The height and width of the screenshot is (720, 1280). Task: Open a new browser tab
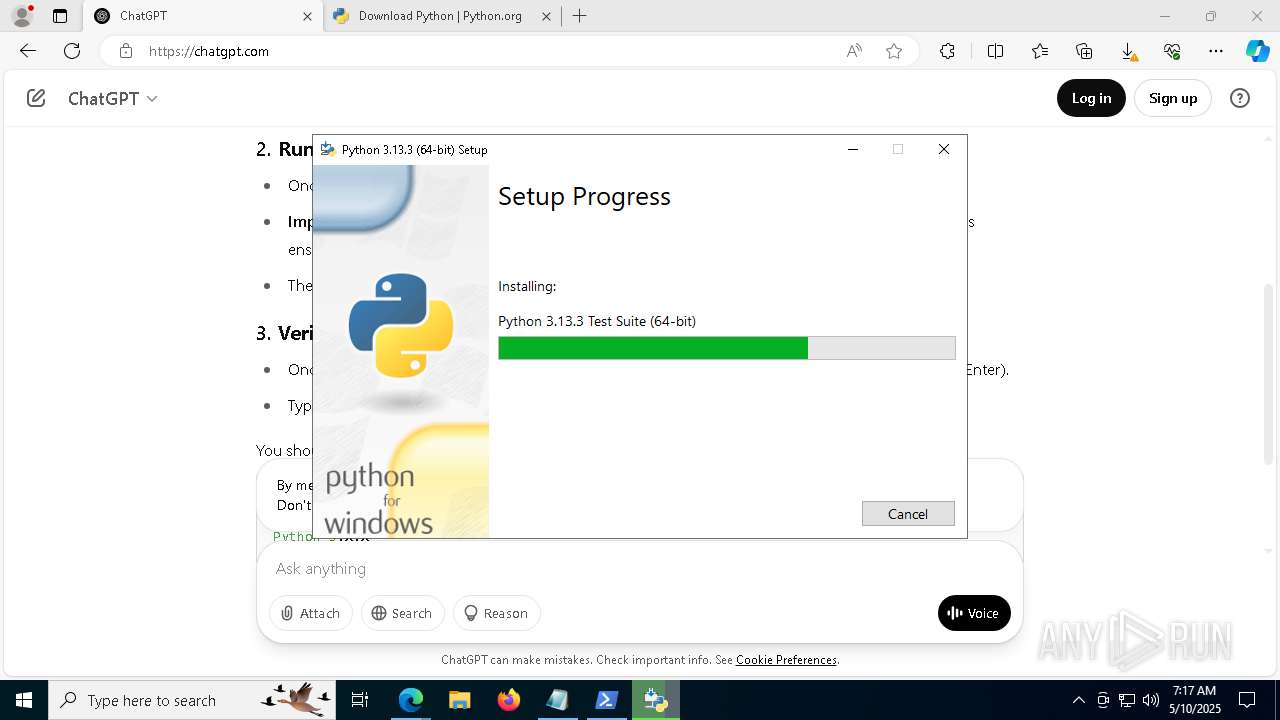coord(580,16)
